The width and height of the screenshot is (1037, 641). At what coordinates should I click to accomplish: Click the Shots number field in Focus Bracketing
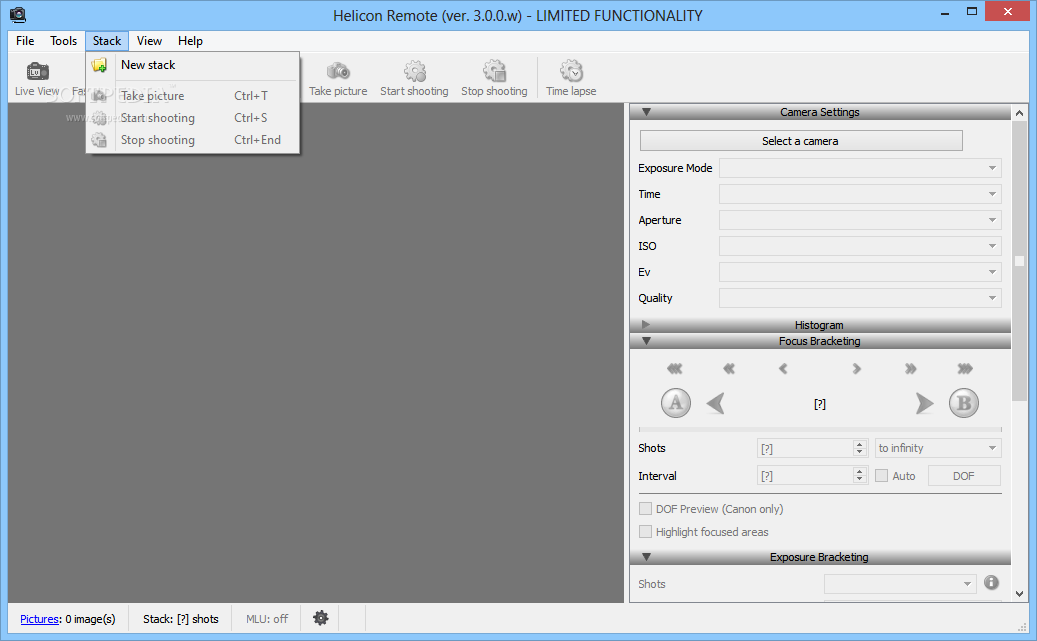(x=805, y=449)
